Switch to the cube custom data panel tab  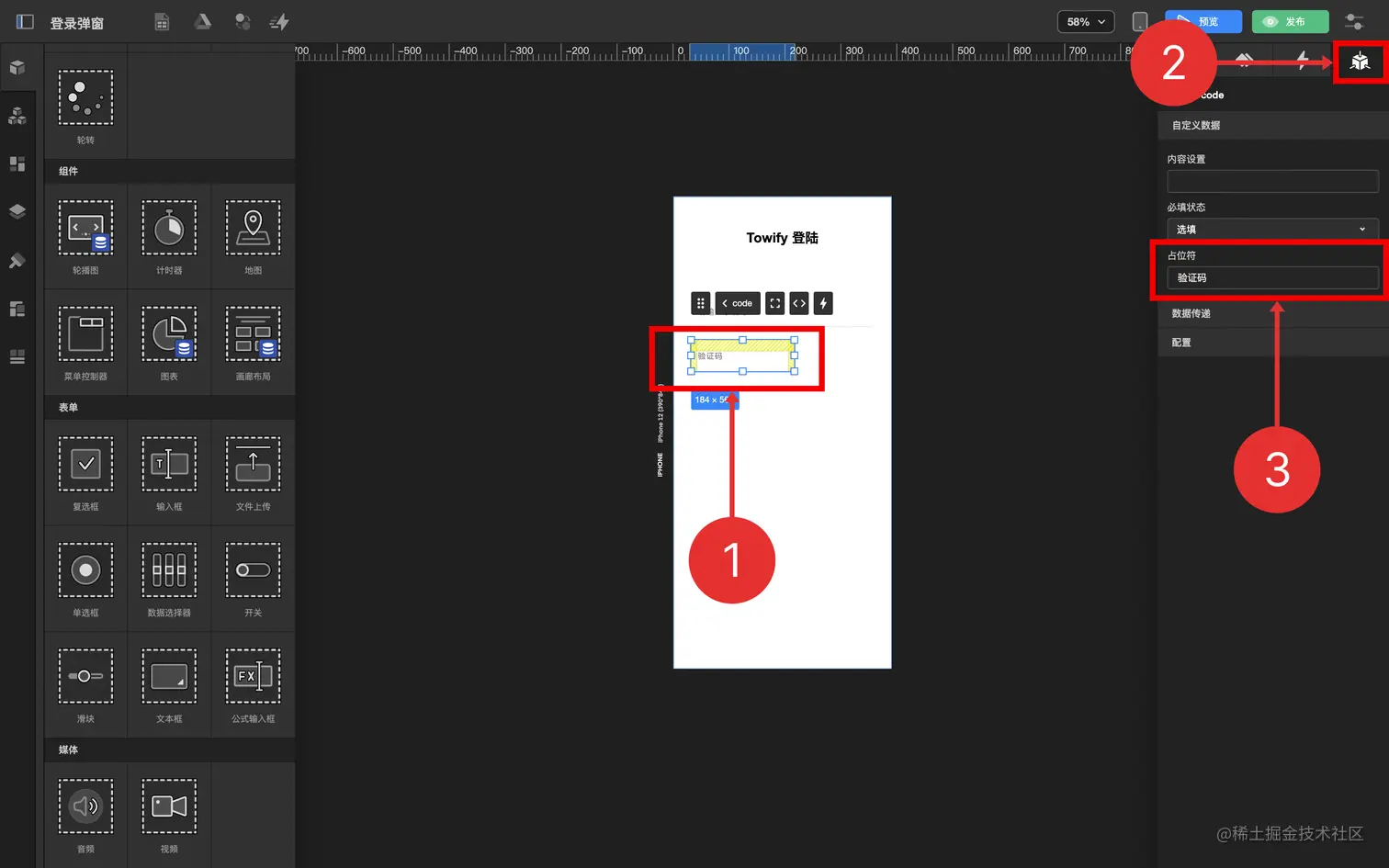(x=1361, y=62)
